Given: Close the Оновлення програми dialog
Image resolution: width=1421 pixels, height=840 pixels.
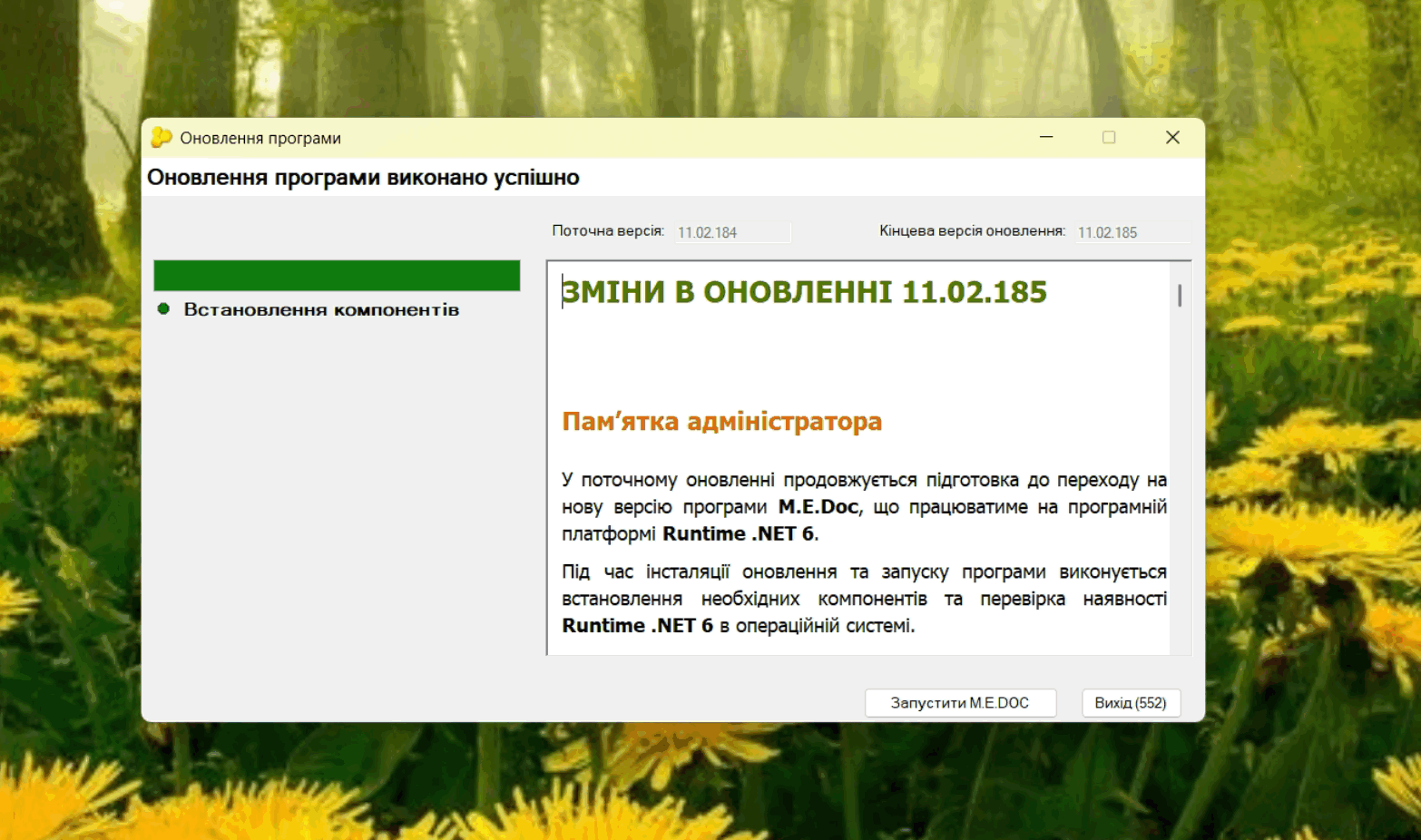Looking at the screenshot, I should pos(1172,138).
